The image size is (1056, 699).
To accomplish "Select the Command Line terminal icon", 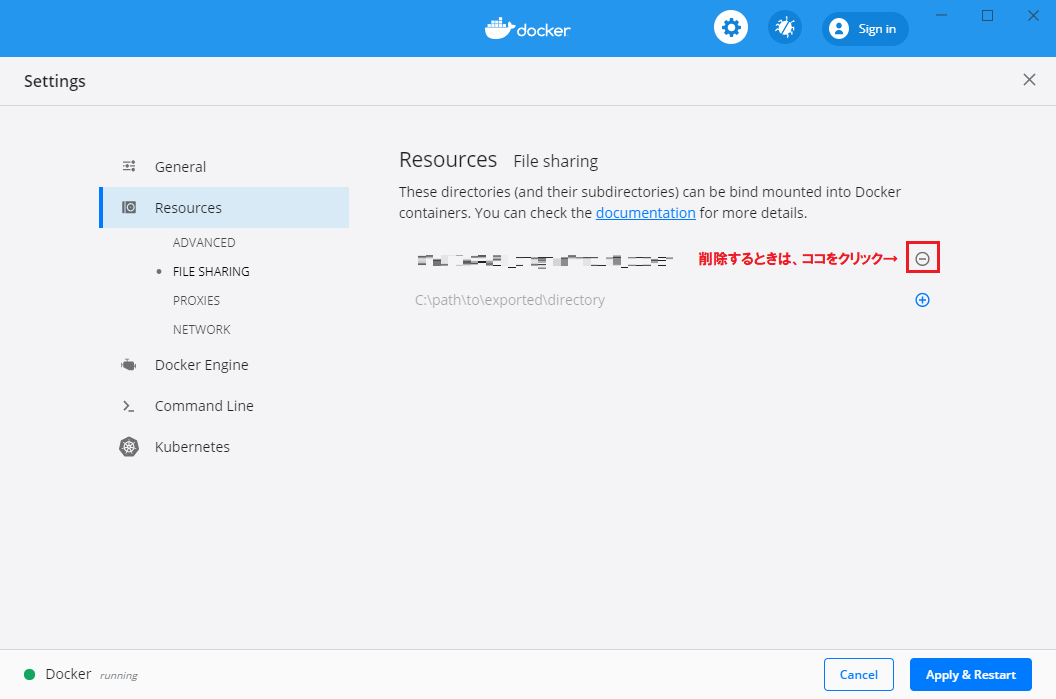I will pos(129,406).
